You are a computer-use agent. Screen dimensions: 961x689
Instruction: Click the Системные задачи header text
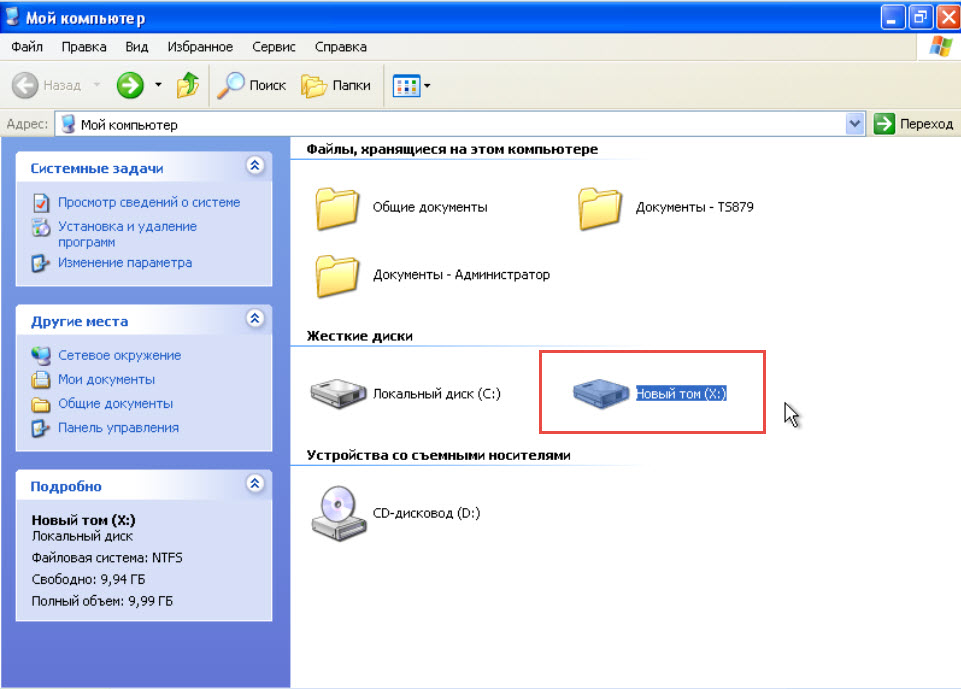(x=97, y=169)
